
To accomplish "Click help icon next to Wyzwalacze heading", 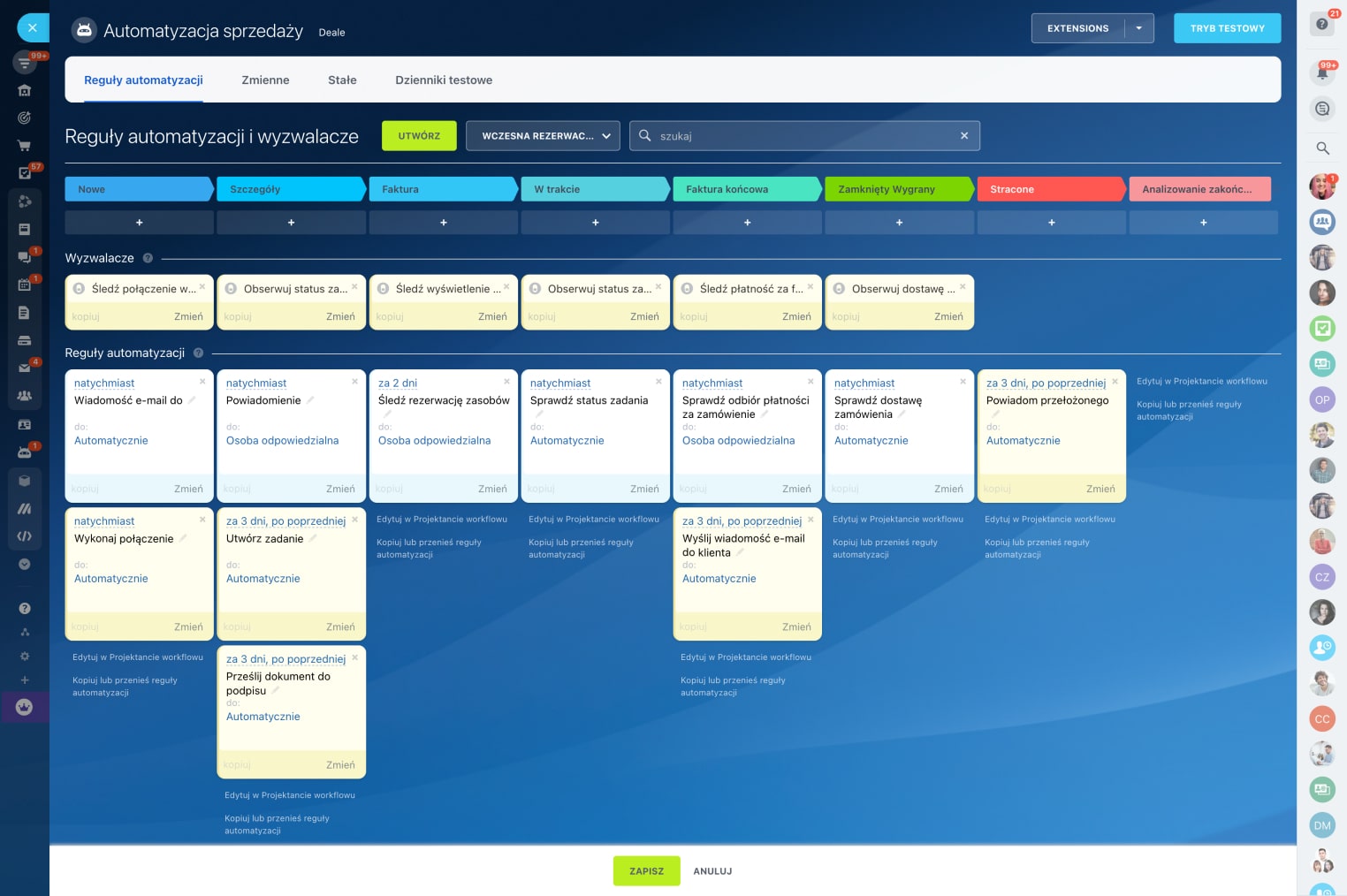I will coord(148,258).
